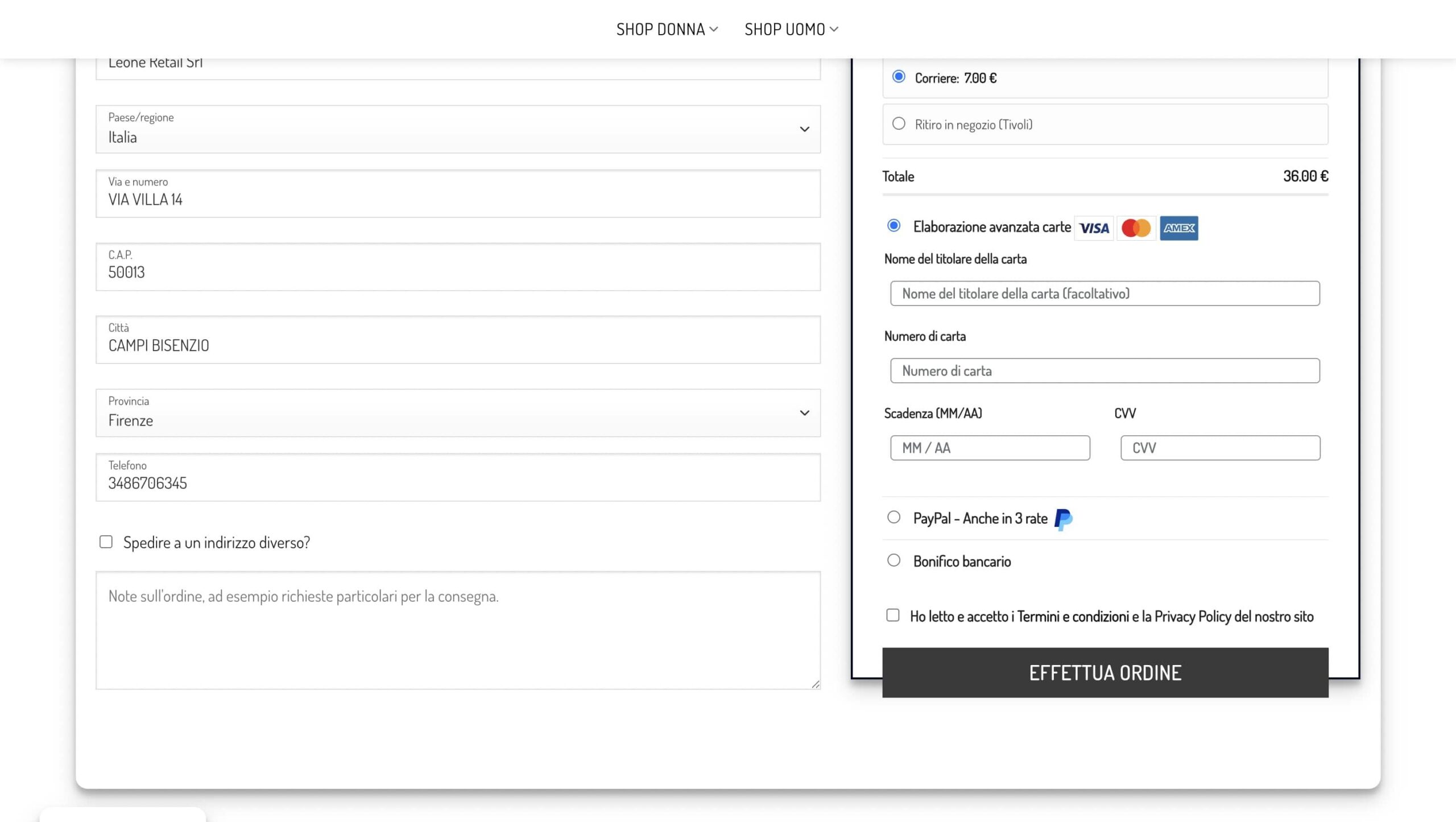Screen dimensions: 1456x822
Task: Open the Paese/regione Italia dropdown
Action: (458, 129)
